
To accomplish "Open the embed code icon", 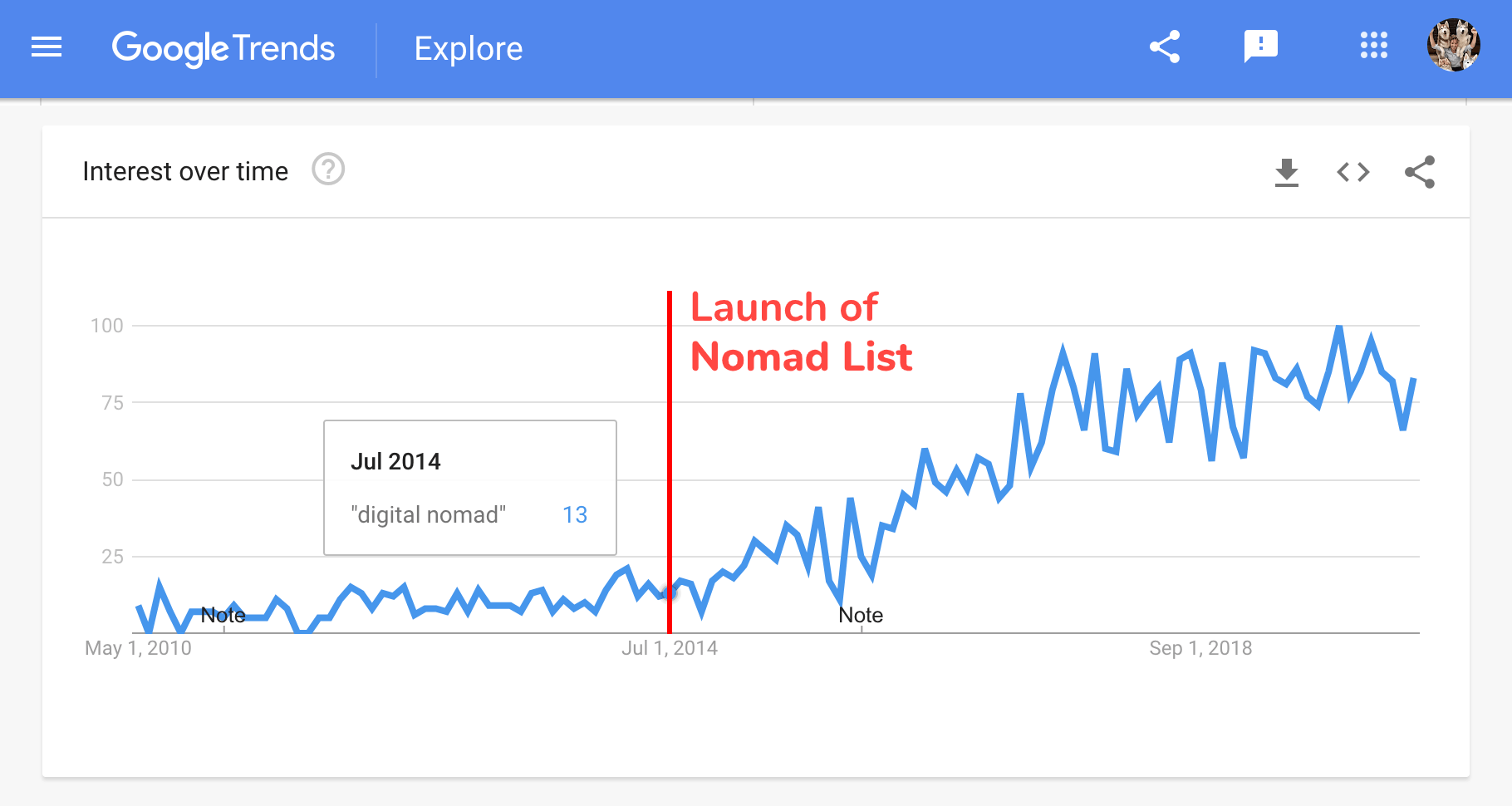I will pyautogui.click(x=1352, y=172).
